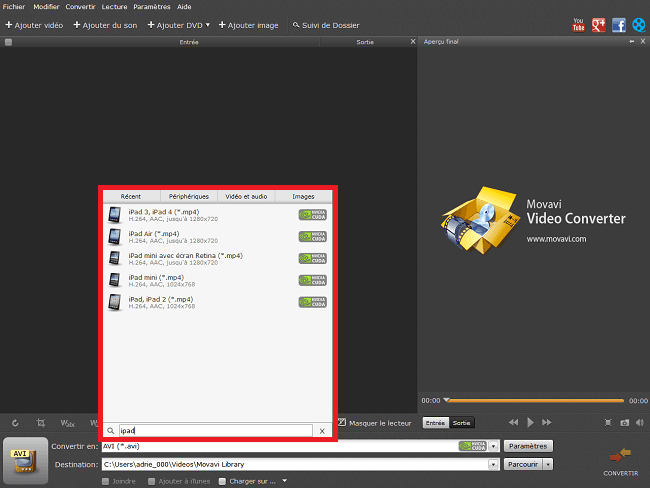
Task: Open the Paramètres menu
Action: click(x=152, y=7)
